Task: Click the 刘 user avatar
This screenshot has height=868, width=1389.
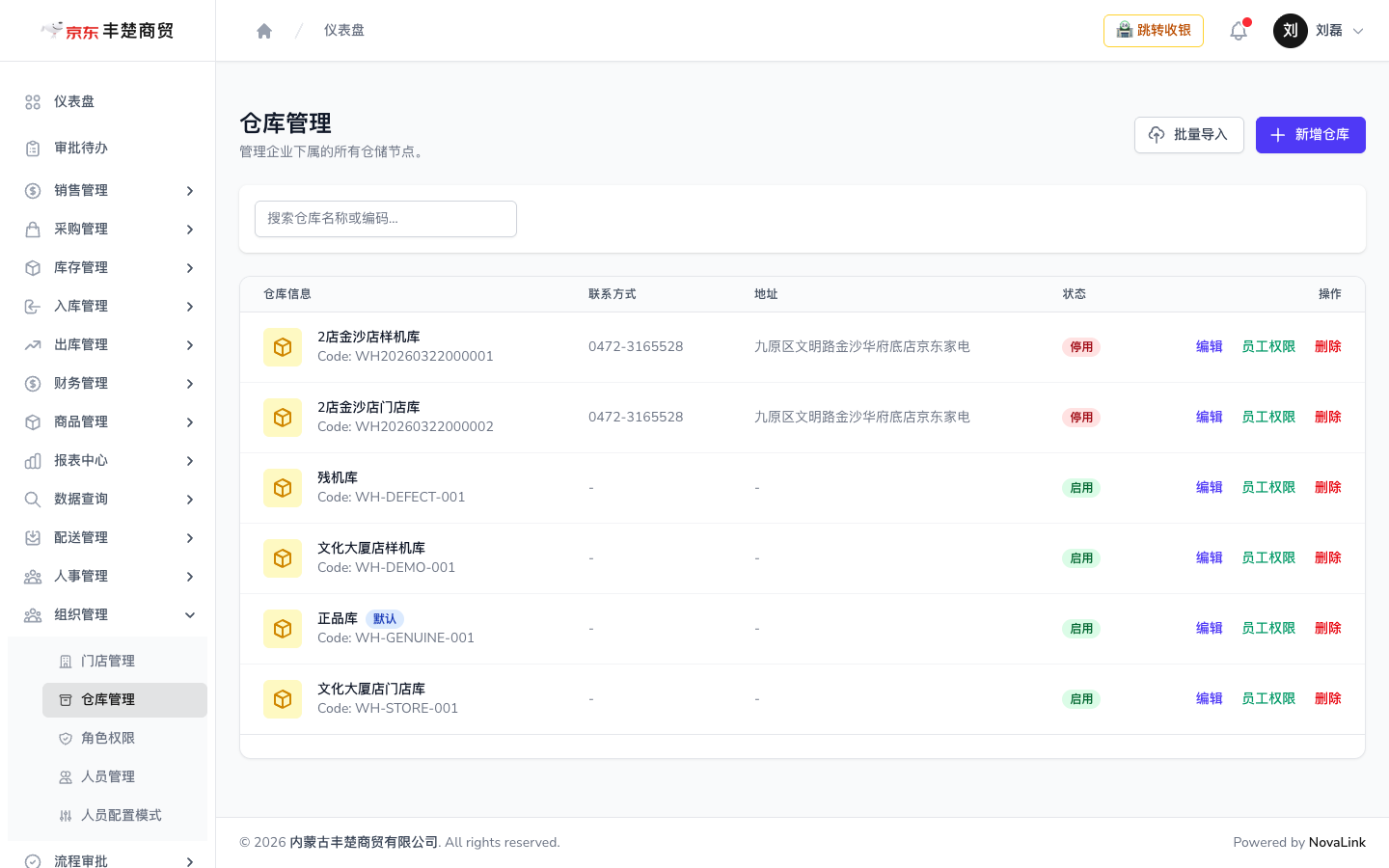Action: [1291, 31]
